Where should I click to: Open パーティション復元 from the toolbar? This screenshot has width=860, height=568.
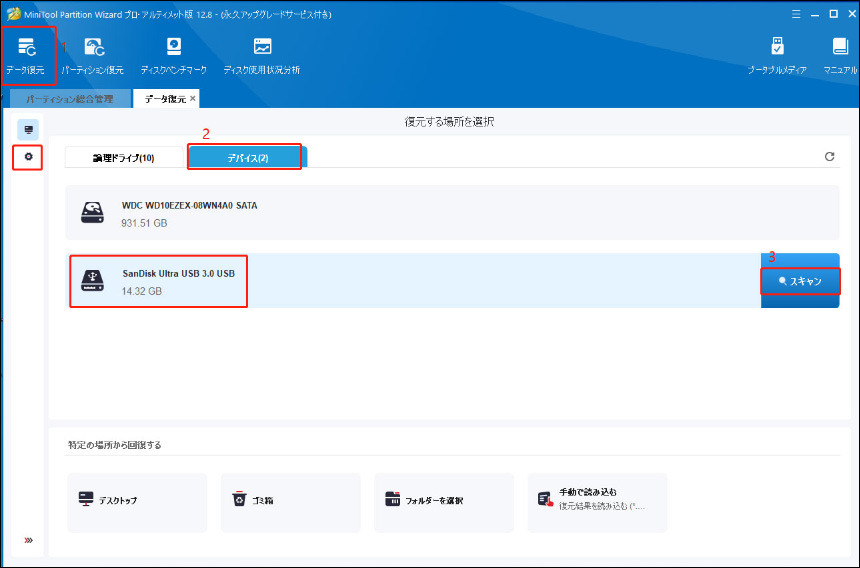coord(92,53)
